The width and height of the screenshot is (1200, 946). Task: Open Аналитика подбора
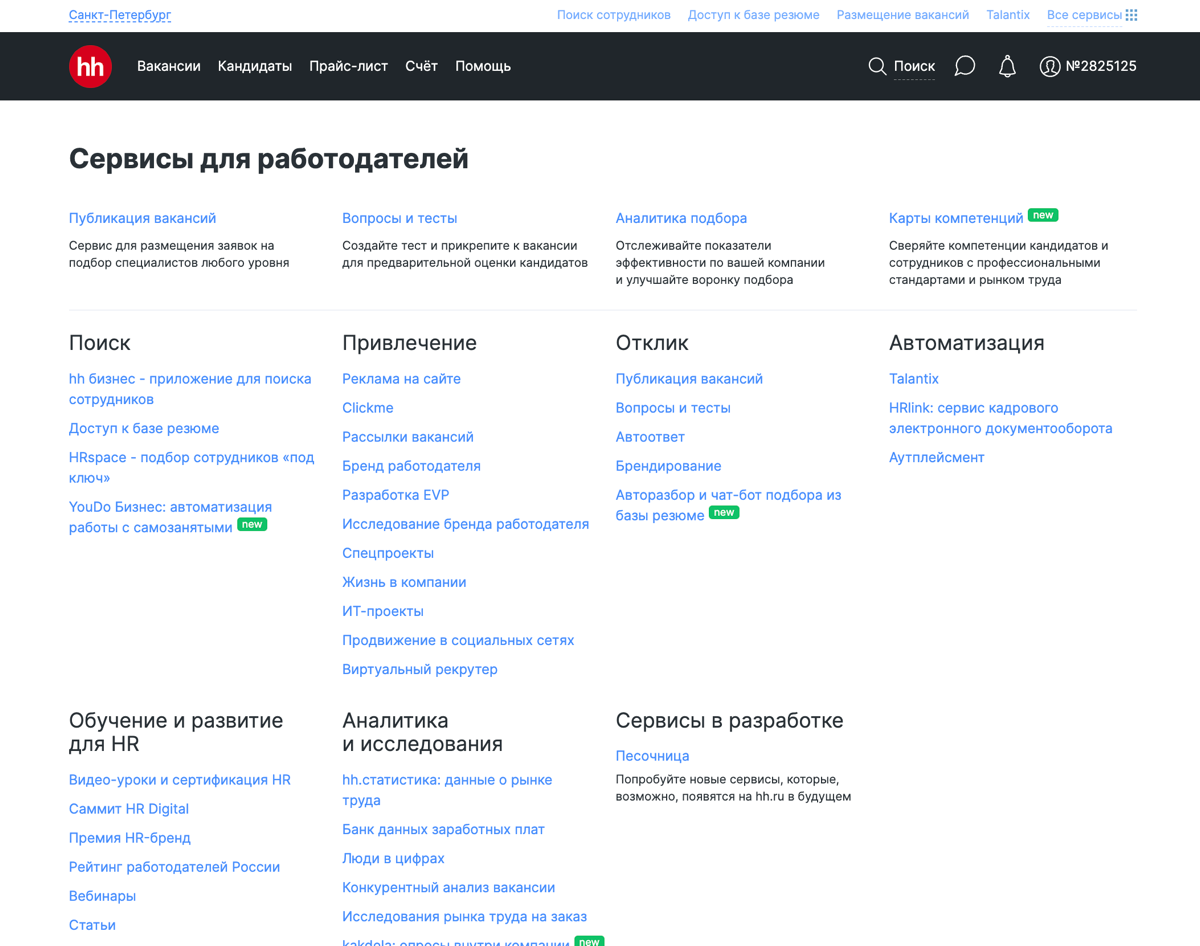click(x=681, y=218)
